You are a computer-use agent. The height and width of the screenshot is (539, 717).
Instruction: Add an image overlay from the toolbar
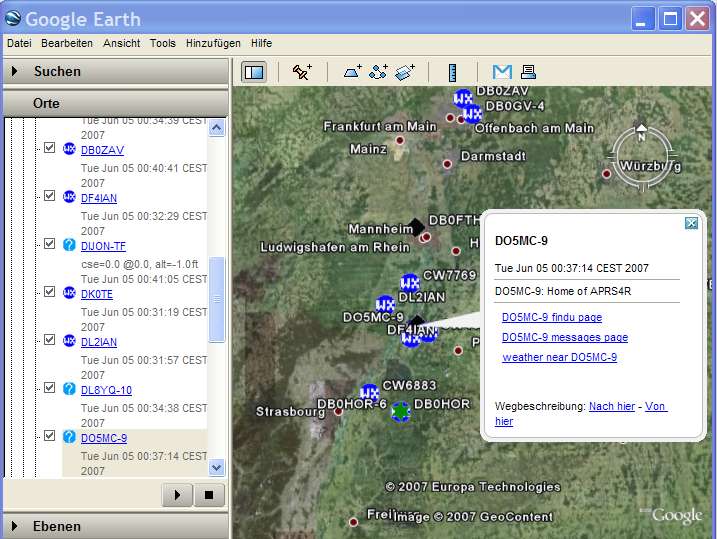405,72
